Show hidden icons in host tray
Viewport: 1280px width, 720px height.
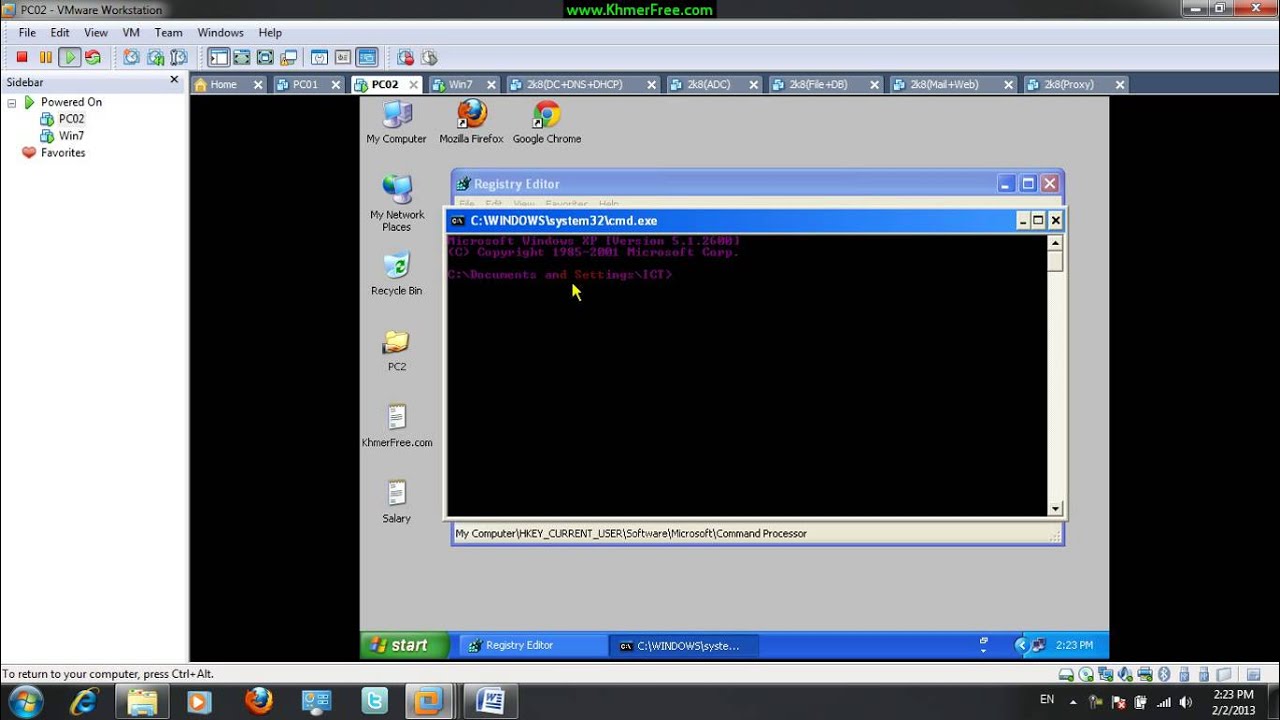click(1074, 701)
